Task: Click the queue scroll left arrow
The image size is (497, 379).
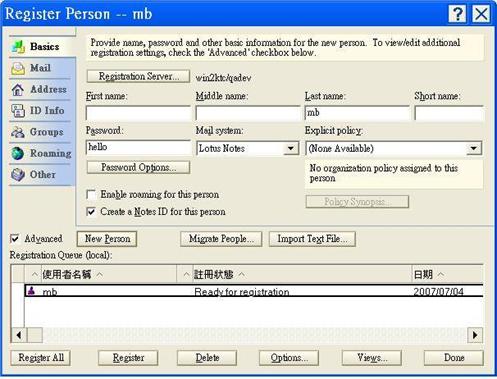Action: pos(19,335)
